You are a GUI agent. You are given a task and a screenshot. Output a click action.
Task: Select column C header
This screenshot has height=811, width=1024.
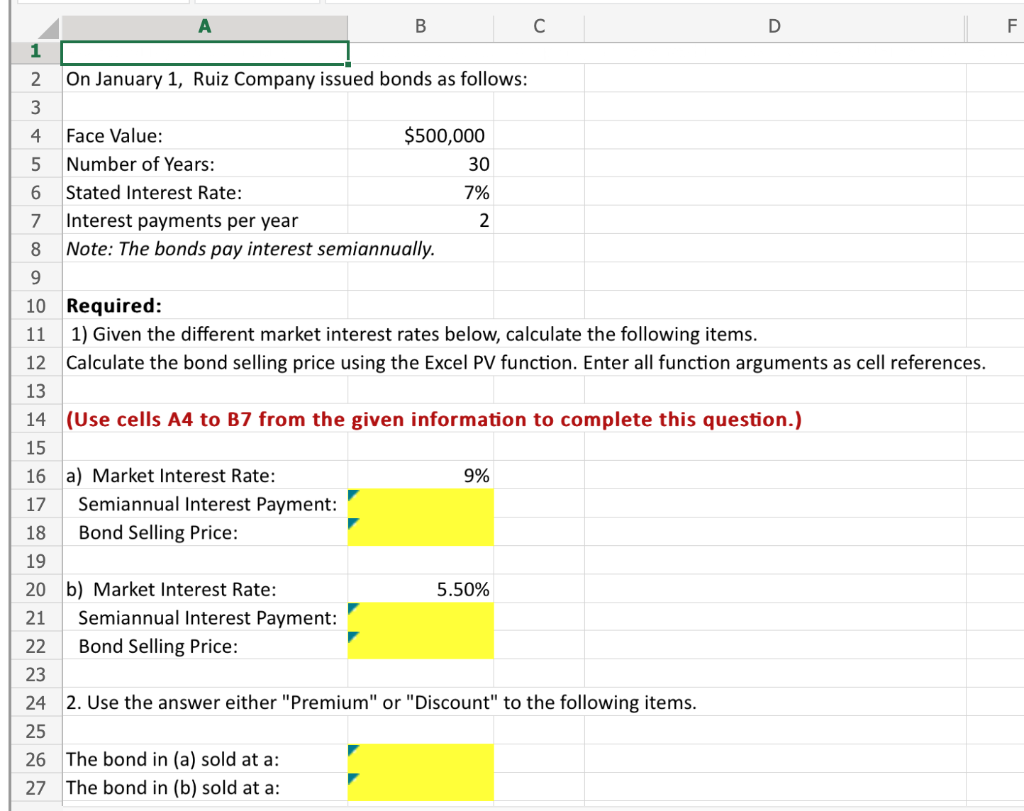(x=539, y=26)
